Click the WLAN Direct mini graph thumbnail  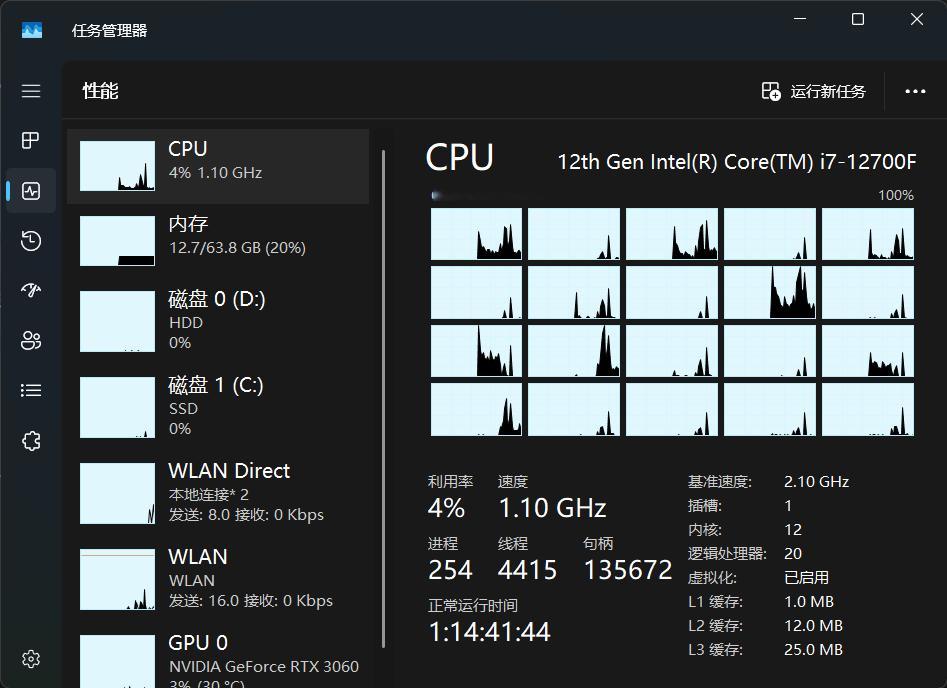click(x=117, y=493)
